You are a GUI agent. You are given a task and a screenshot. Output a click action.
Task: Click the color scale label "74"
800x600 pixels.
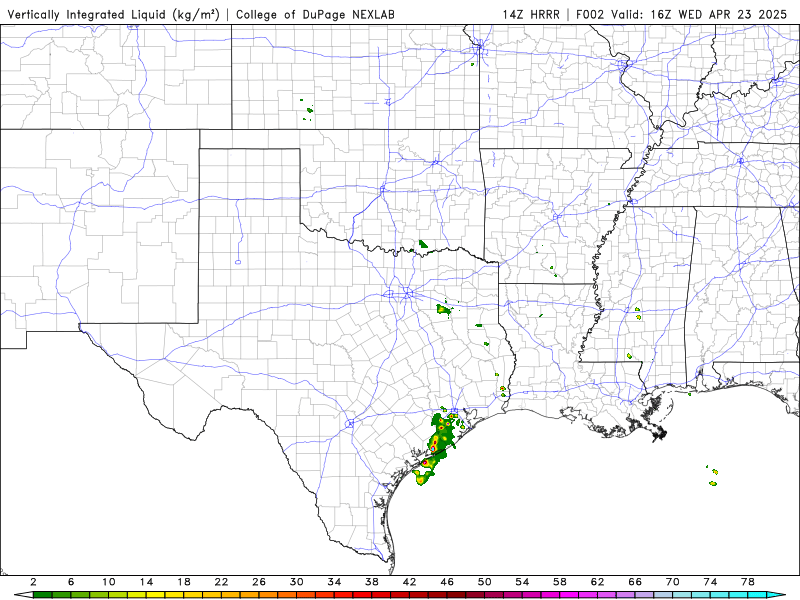point(710,582)
